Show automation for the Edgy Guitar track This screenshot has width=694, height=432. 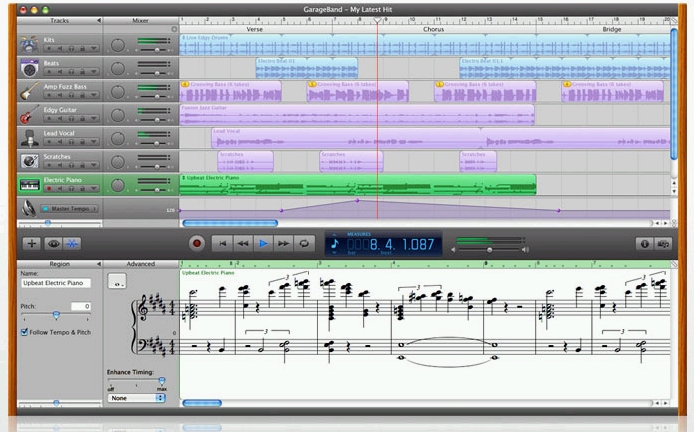(x=94, y=119)
